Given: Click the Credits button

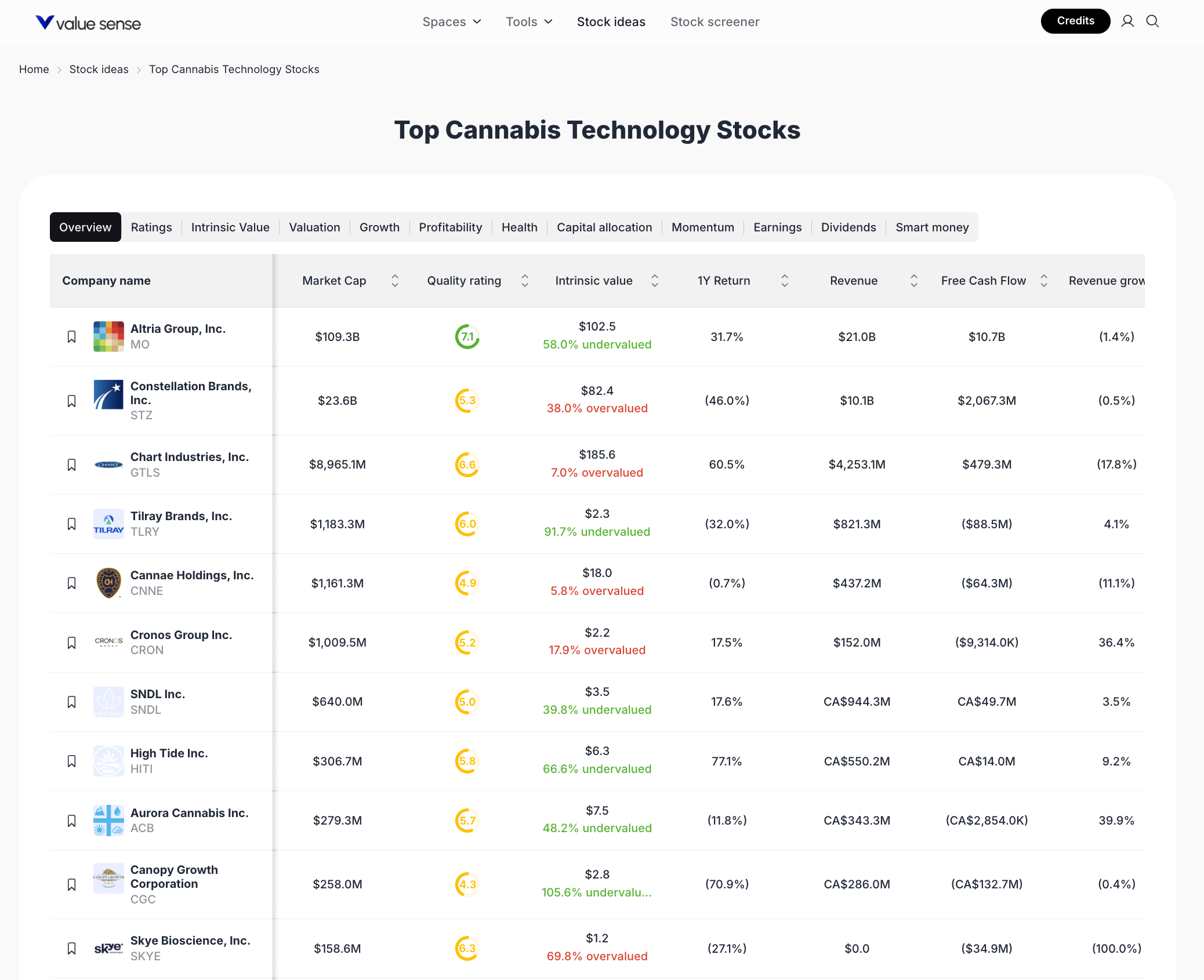Looking at the screenshot, I should coord(1075,21).
